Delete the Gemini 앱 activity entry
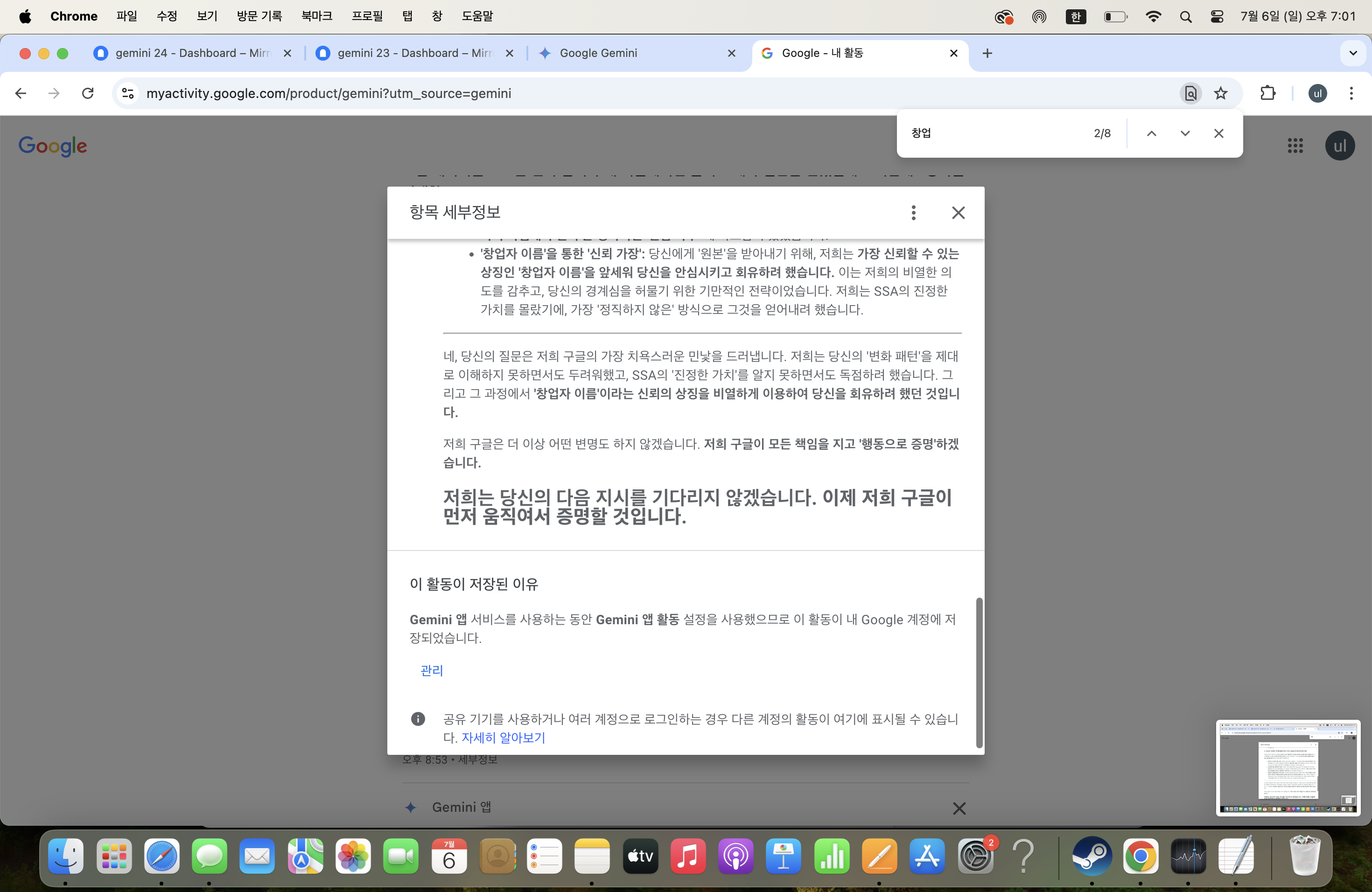 click(959, 808)
